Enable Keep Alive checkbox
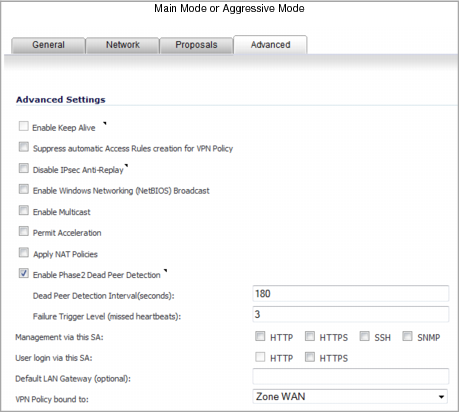460x412 pixels. point(23,126)
